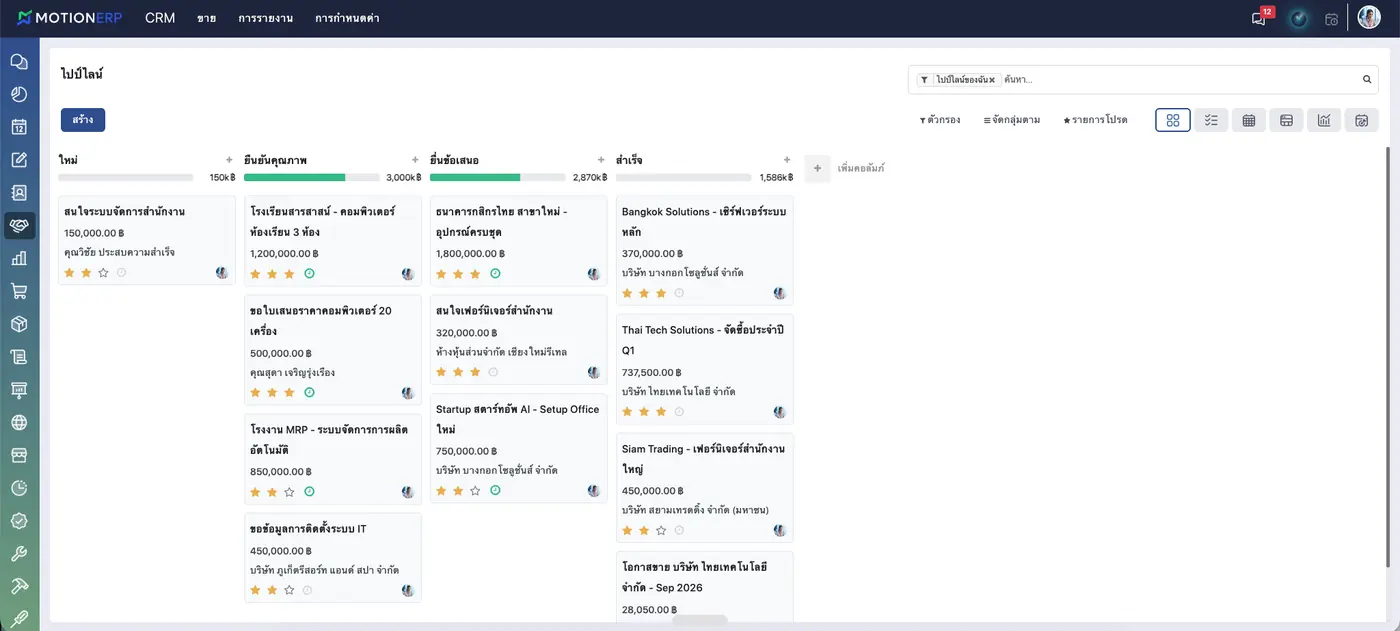Open the user avatar menu

coord(1369,18)
